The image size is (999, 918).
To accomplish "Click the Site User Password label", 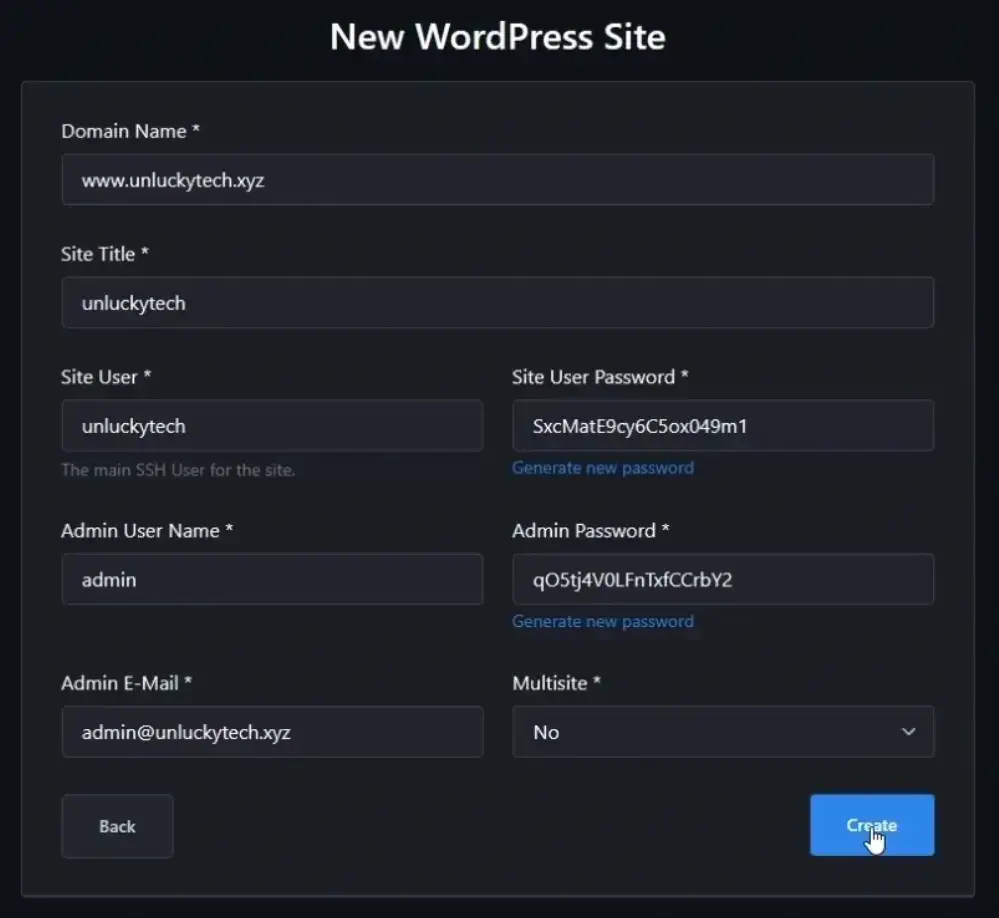I will click(600, 377).
